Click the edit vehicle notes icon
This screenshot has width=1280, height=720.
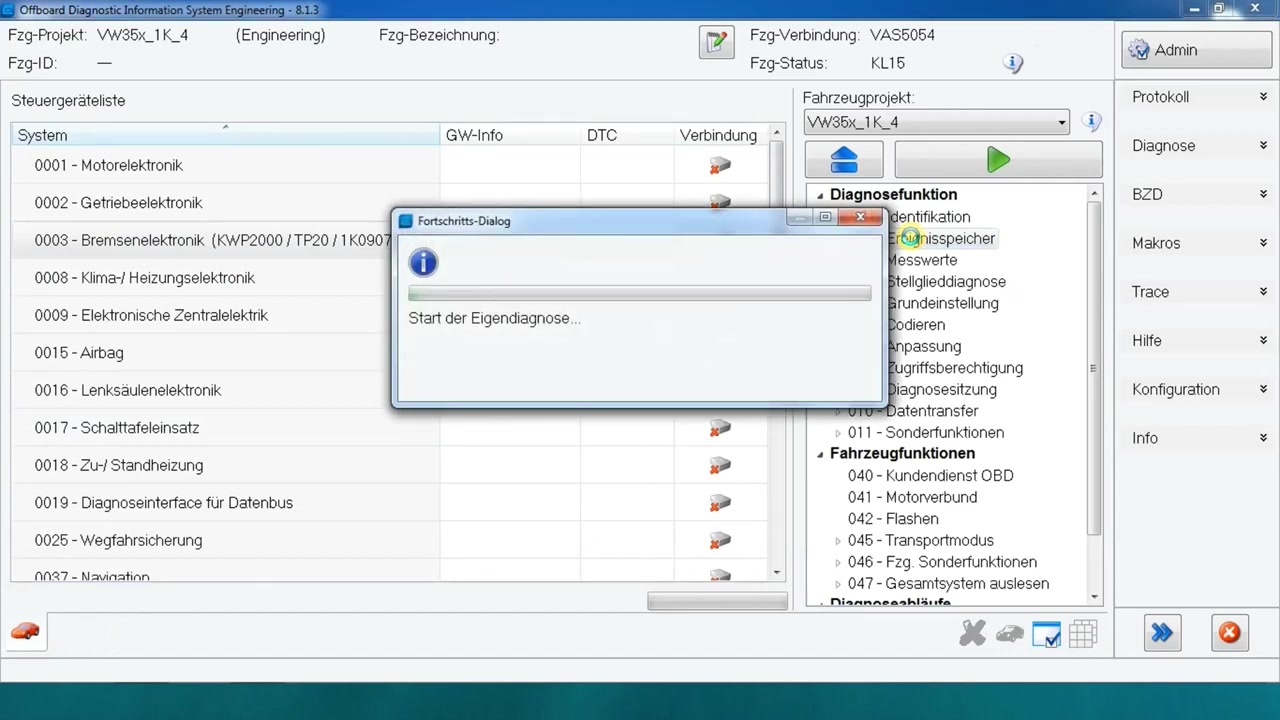[716, 42]
